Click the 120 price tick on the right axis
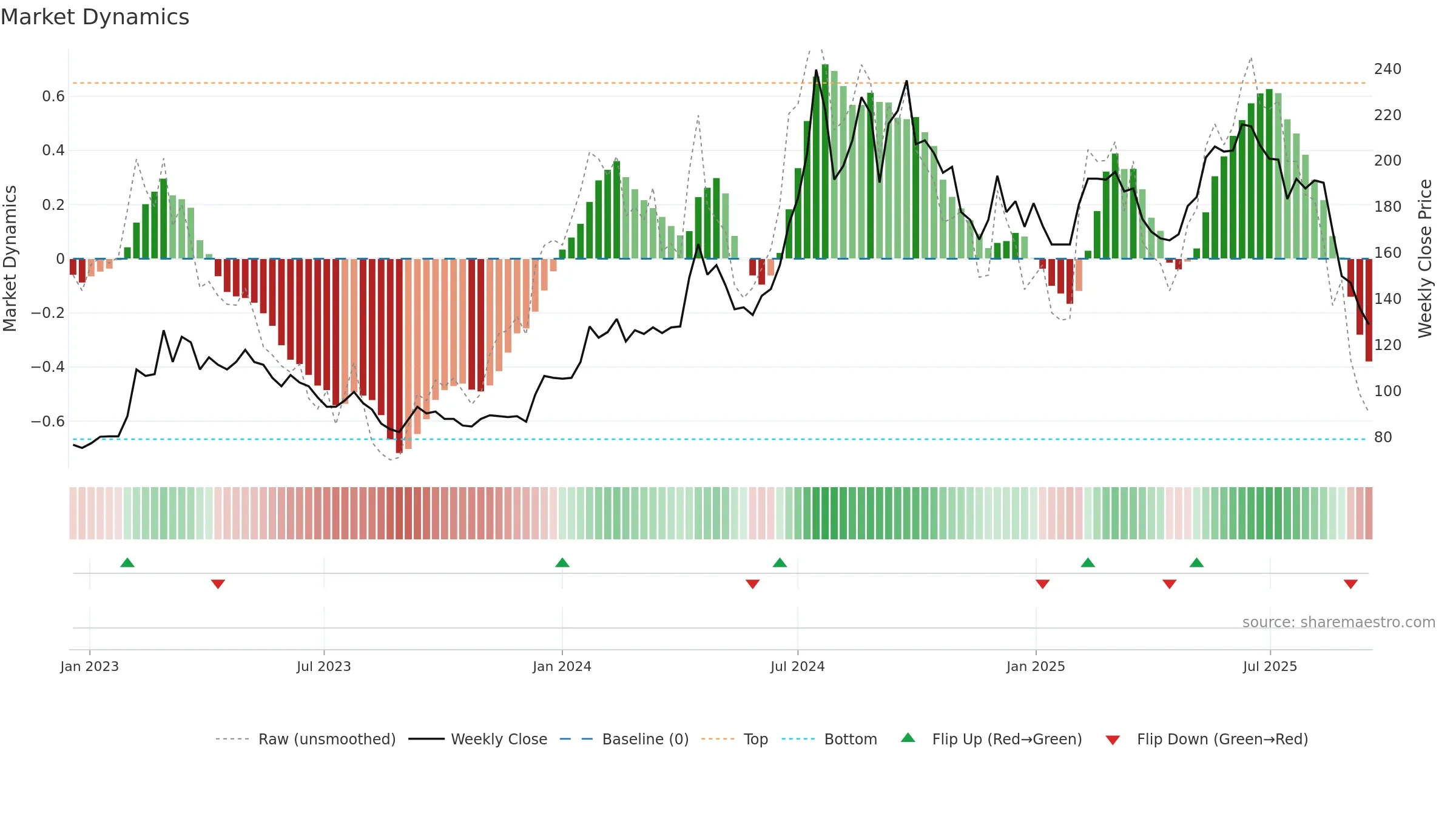 (x=1388, y=345)
